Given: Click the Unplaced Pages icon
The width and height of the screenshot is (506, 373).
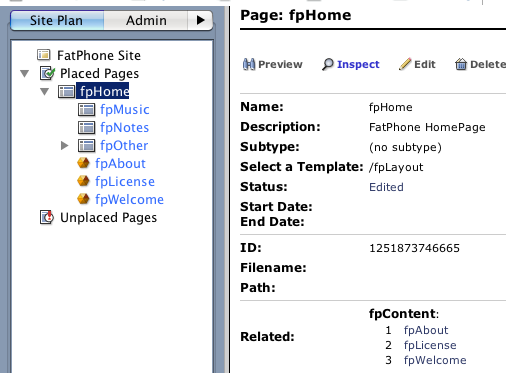Looking at the screenshot, I should point(47,217).
